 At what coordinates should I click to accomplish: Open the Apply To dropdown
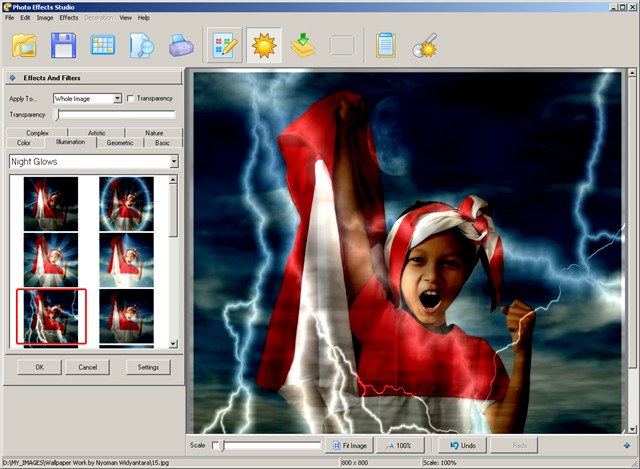tap(117, 98)
